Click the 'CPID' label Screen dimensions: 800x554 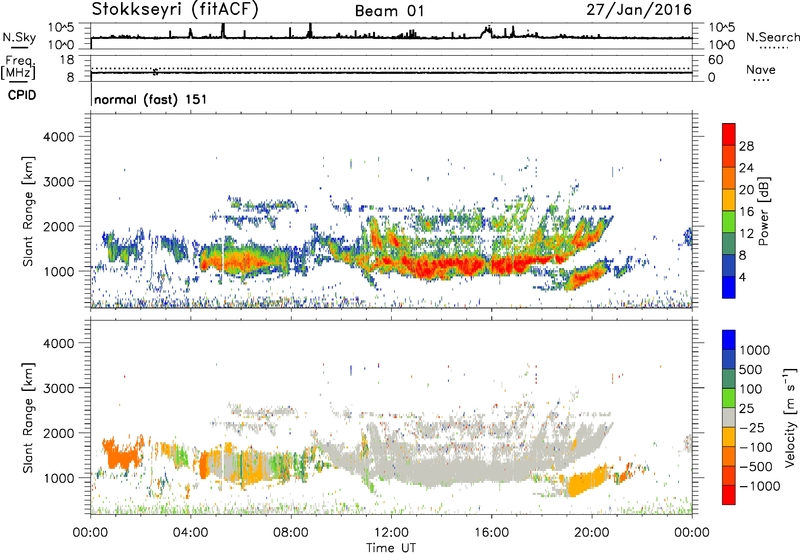click(22, 95)
